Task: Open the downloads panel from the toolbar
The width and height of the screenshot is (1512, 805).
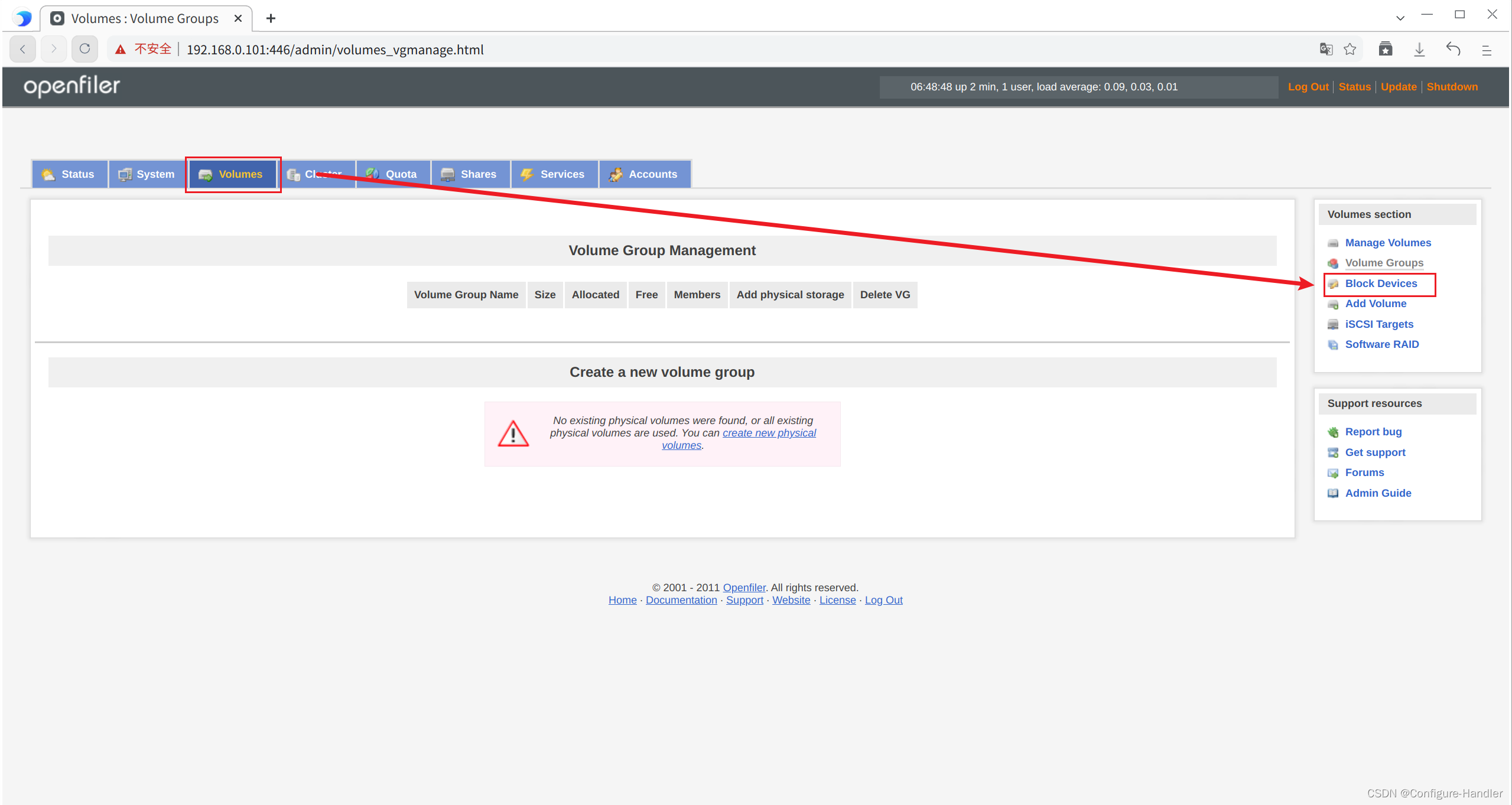Action: [x=1420, y=49]
